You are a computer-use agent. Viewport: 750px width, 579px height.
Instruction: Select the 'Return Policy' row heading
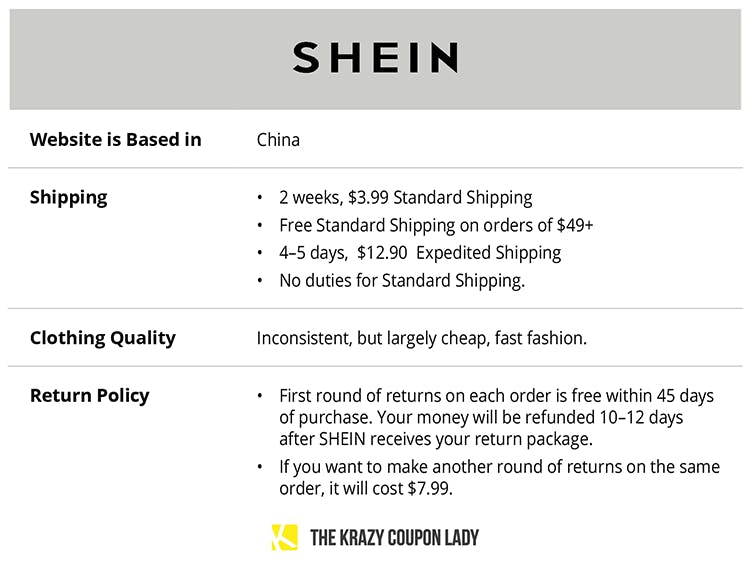[89, 395]
